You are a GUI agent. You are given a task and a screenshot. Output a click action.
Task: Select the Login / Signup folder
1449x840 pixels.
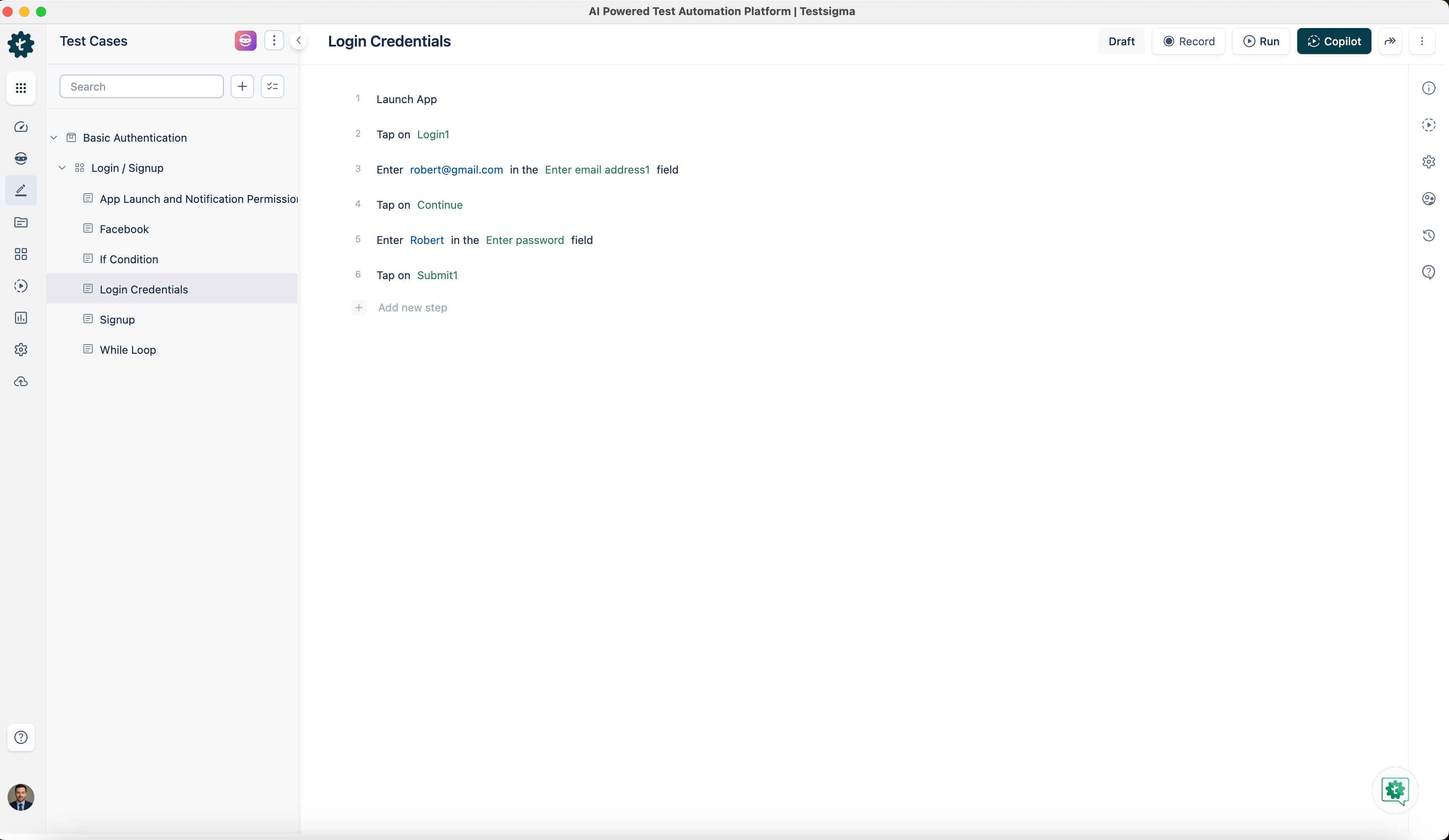click(127, 168)
